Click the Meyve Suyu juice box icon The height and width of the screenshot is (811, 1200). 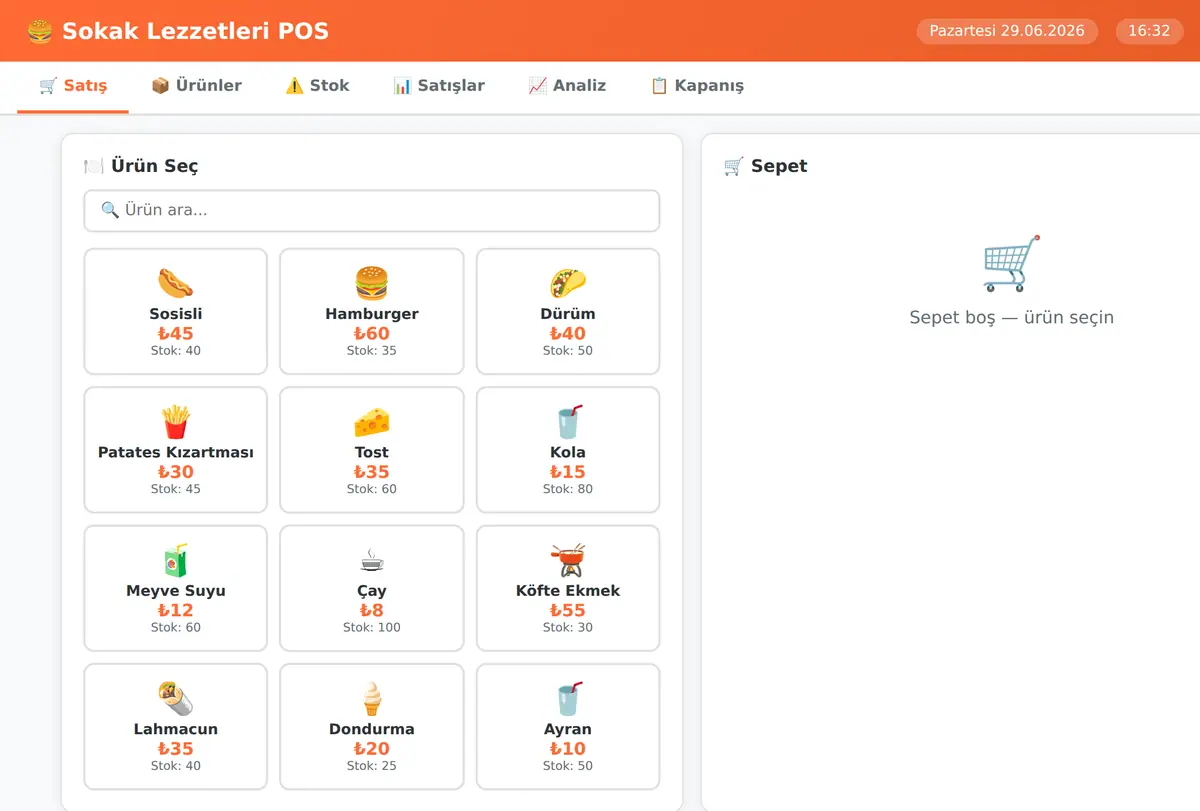[x=175, y=560]
